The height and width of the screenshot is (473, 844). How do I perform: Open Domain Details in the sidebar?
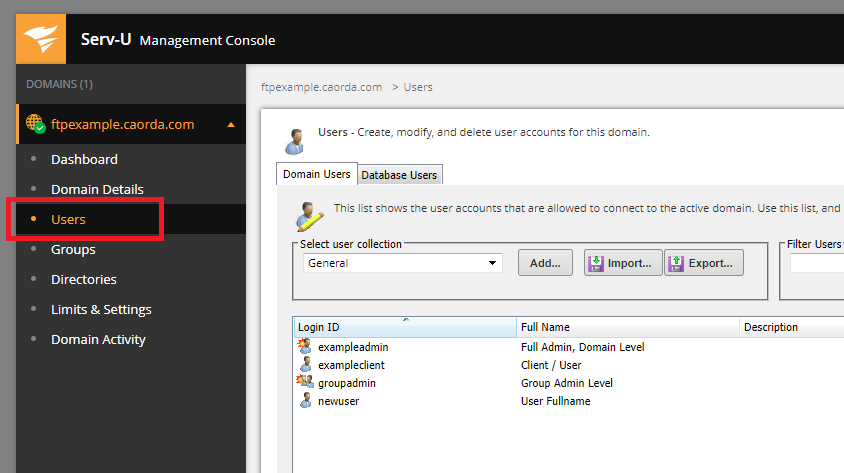97,189
